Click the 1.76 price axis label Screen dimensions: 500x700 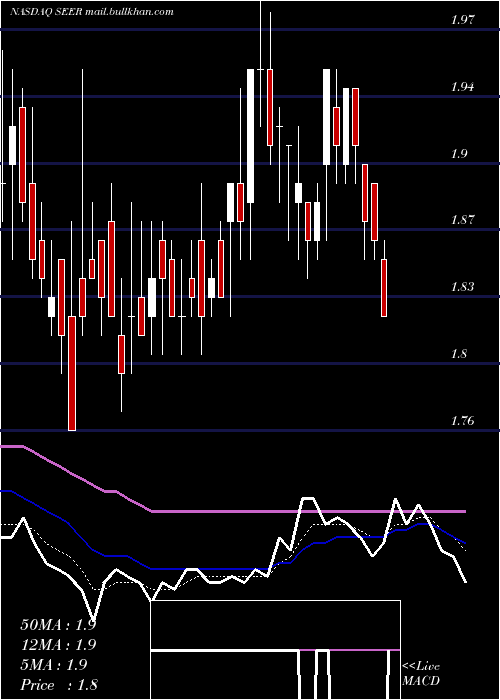pos(461,421)
